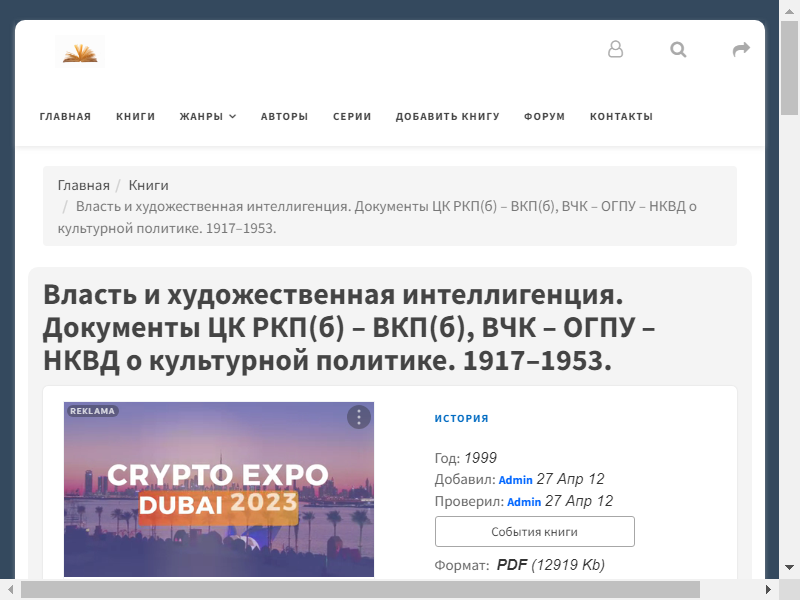Expand the Жанры dropdown menu

[208, 117]
